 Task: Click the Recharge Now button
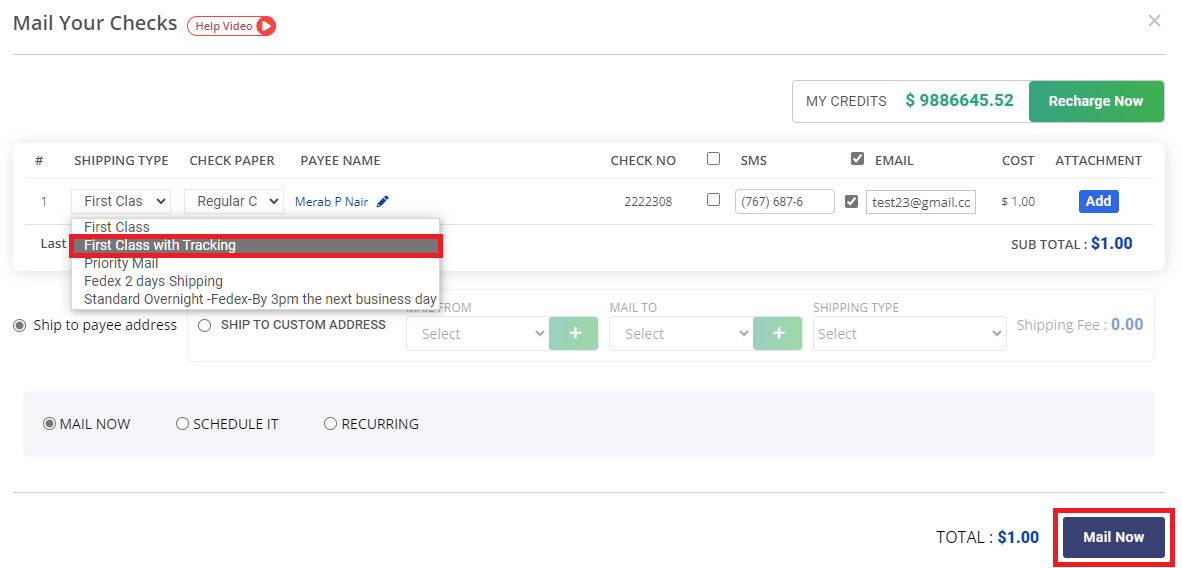[x=1096, y=101]
